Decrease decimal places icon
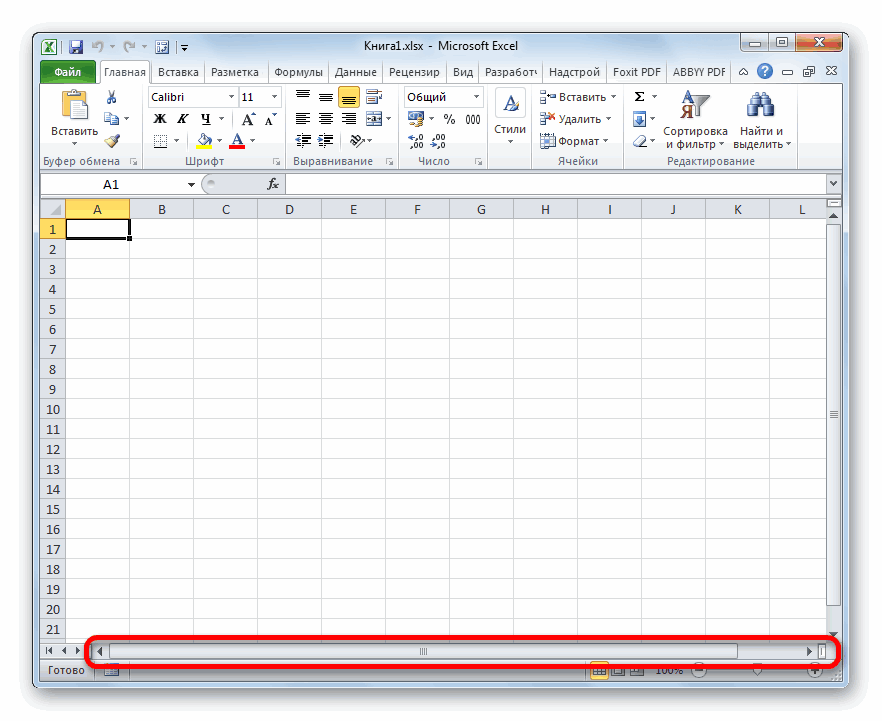 click(438, 141)
